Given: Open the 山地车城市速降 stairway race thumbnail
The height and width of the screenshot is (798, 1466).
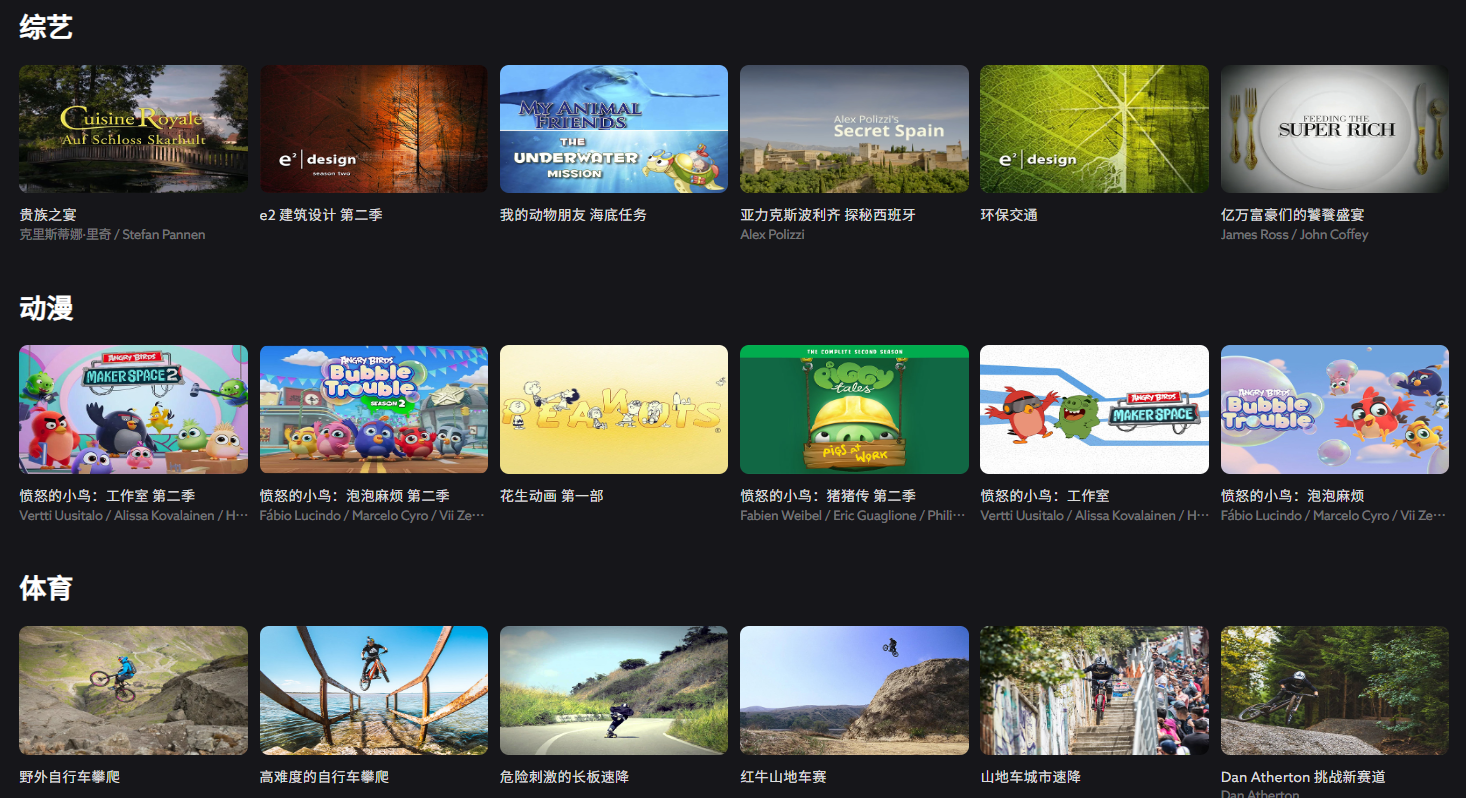Looking at the screenshot, I should (1094, 690).
